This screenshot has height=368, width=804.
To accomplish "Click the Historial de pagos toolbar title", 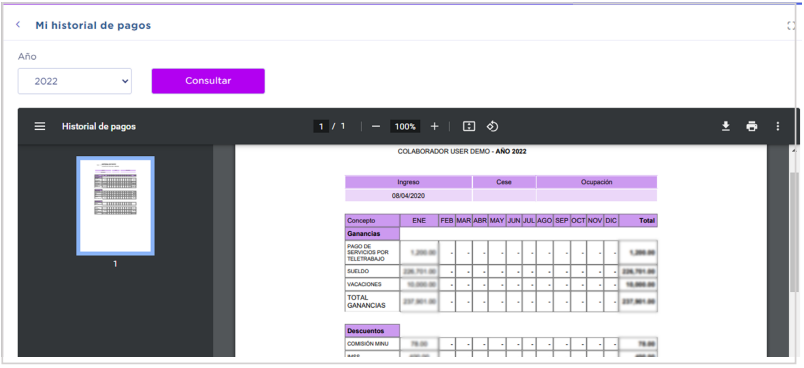I will [x=99, y=126].
